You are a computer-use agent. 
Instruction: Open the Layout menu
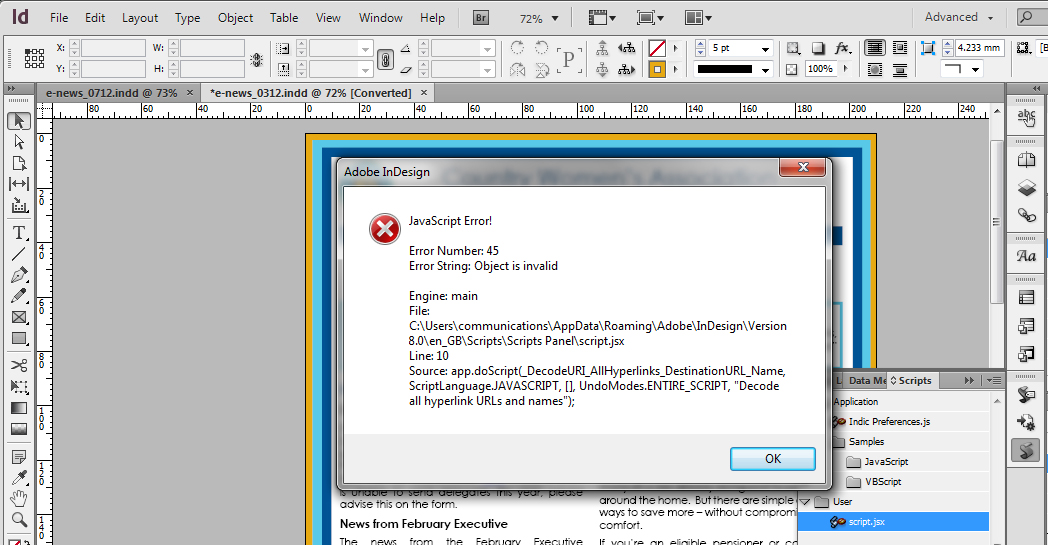click(x=140, y=18)
